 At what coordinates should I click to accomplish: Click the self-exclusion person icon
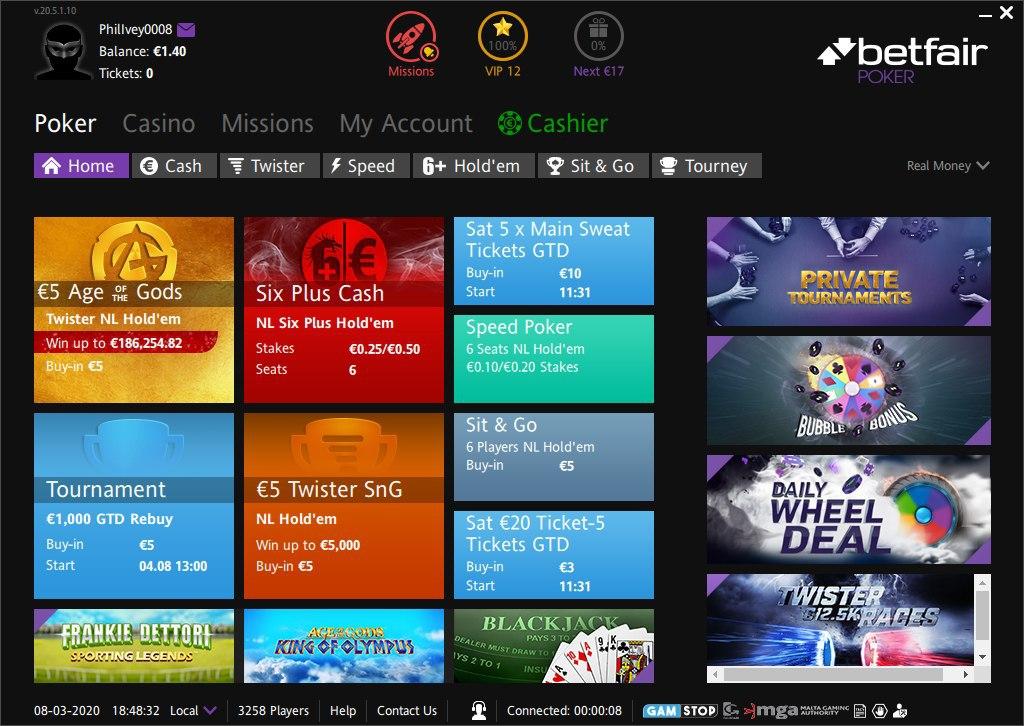tap(900, 710)
